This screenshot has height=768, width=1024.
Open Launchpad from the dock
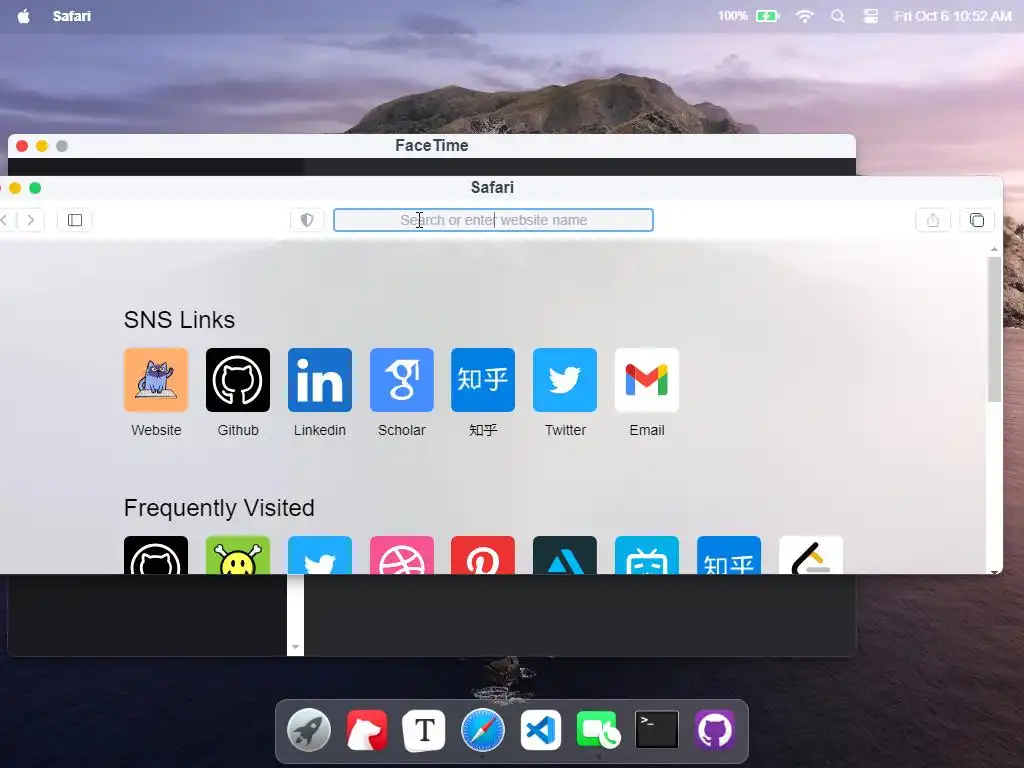[x=308, y=730]
